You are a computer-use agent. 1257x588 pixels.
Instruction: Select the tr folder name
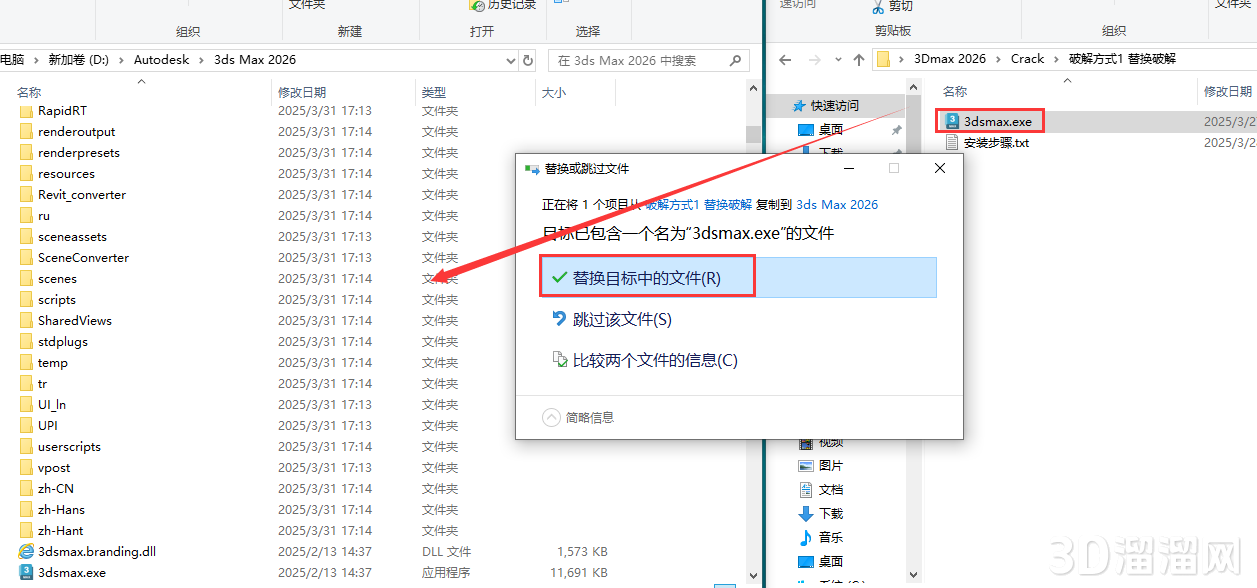(x=43, y=384)
